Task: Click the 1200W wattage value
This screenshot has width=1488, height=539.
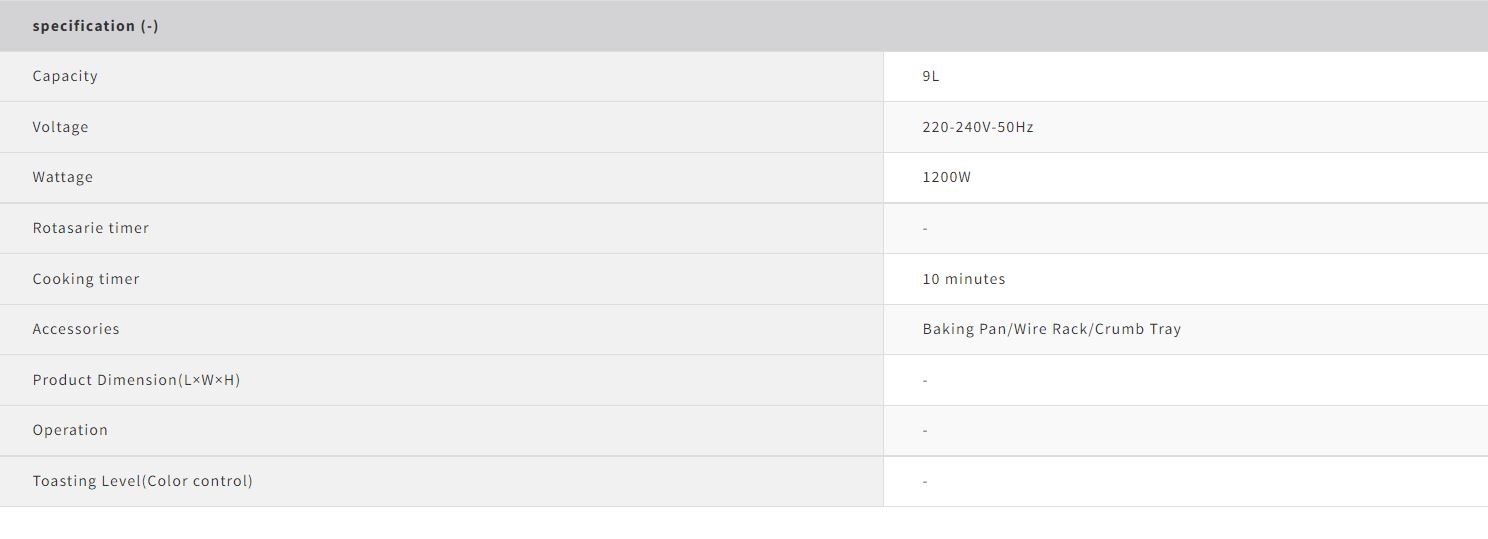Action: coord(946,177)
